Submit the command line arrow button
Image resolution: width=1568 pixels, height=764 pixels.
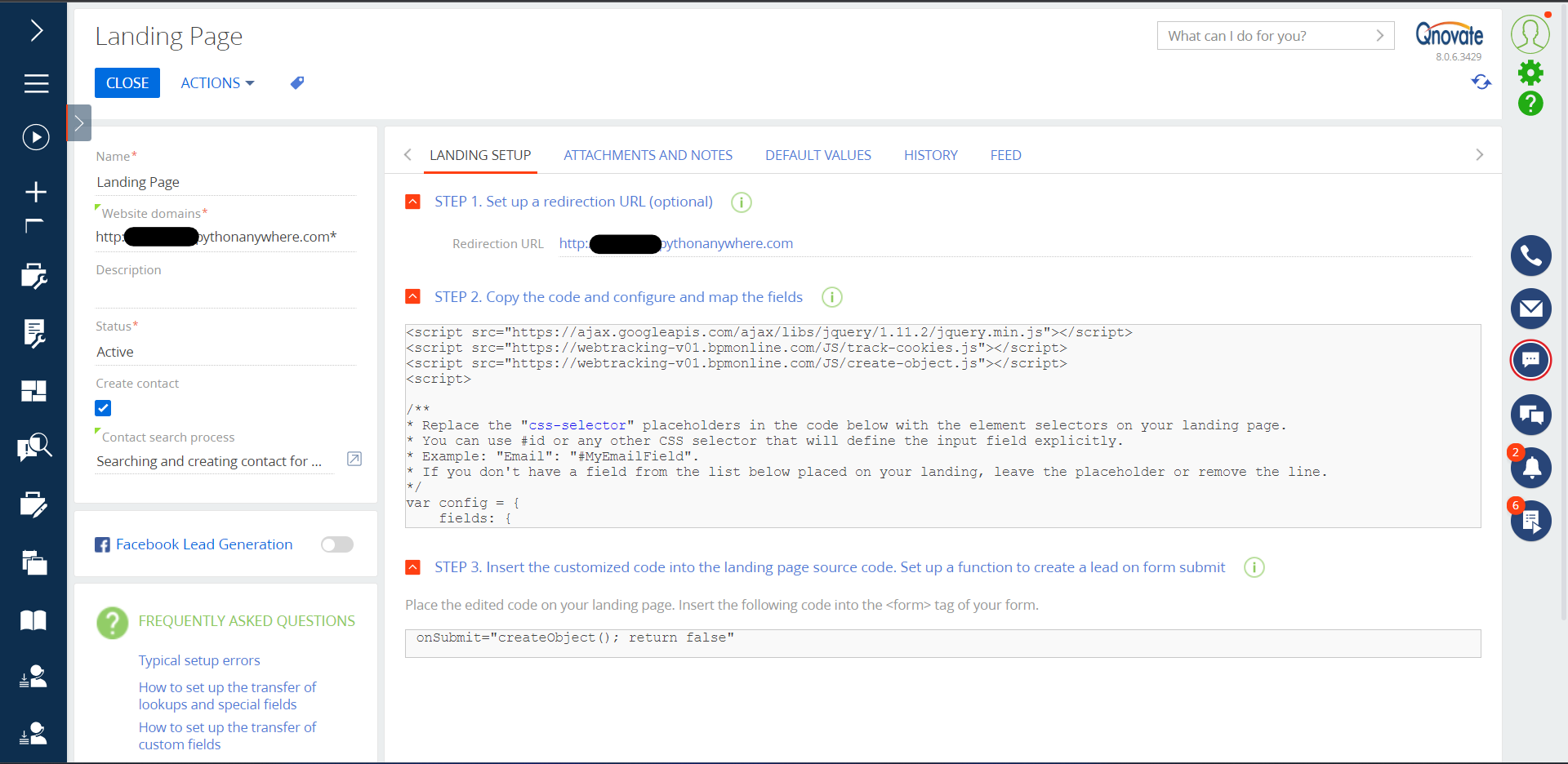pos(1380,36)
